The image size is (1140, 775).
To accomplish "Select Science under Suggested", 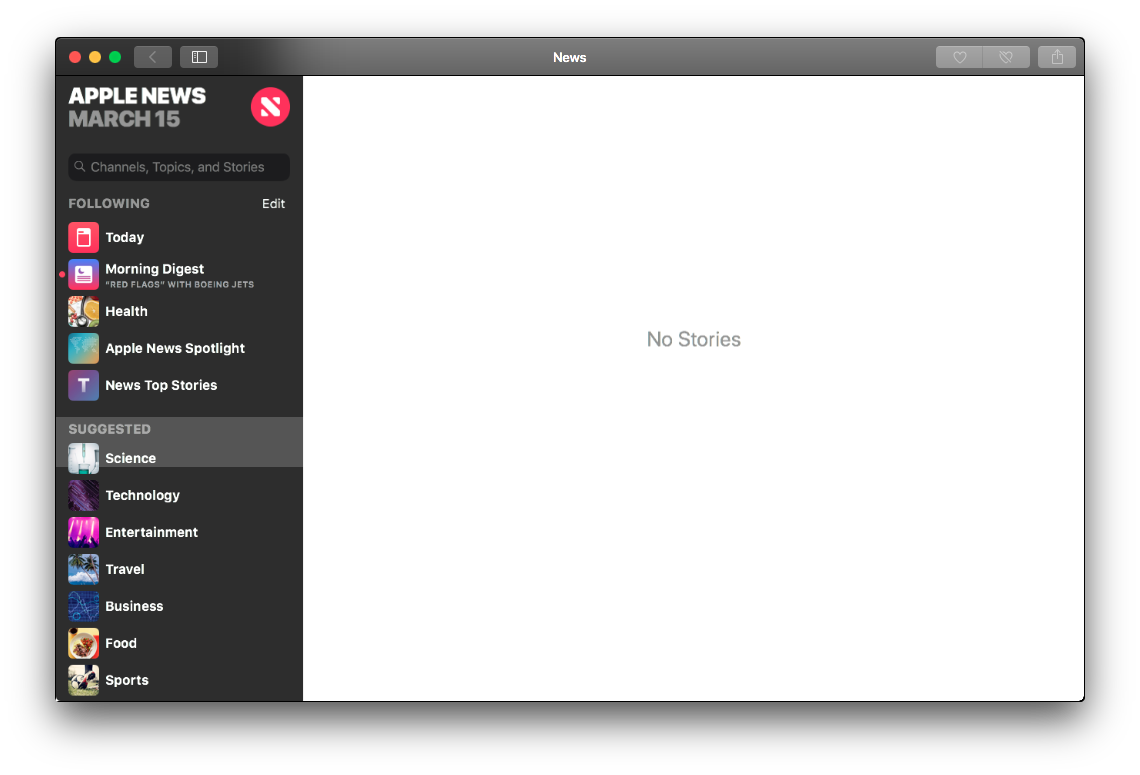I will tap(131, 458).
